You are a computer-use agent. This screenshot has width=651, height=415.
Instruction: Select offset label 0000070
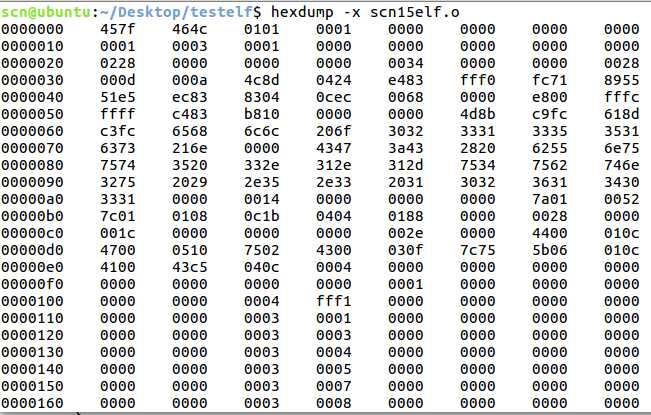(x=32, y=148)
